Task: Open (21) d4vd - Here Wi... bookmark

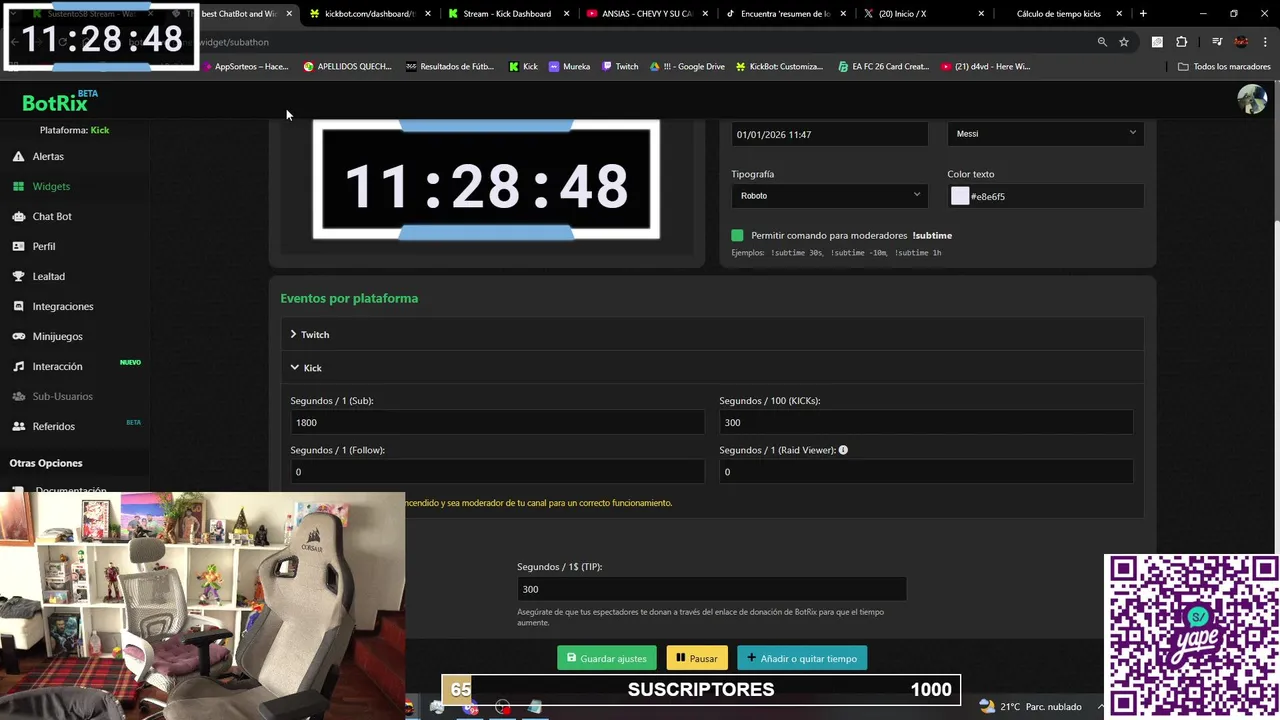Action: click(985, 66)
